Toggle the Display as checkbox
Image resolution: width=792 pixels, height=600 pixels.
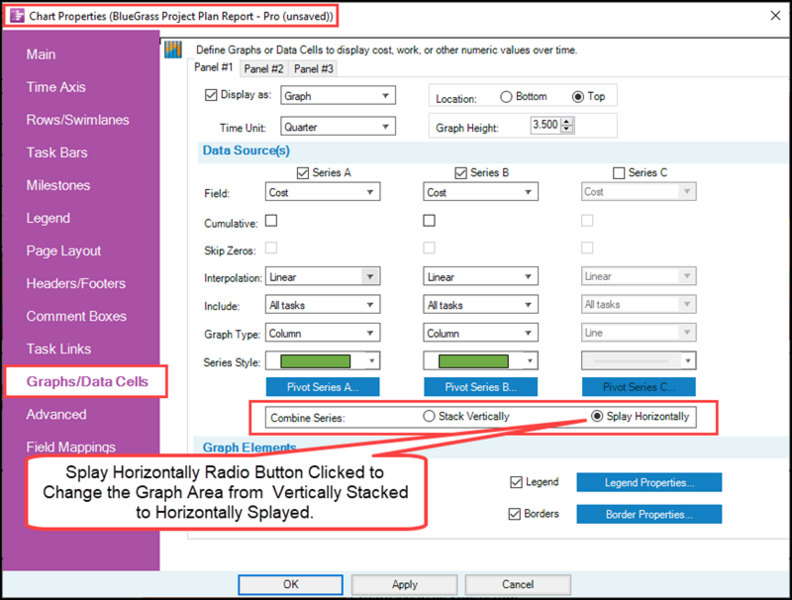[x=211, y=95]
